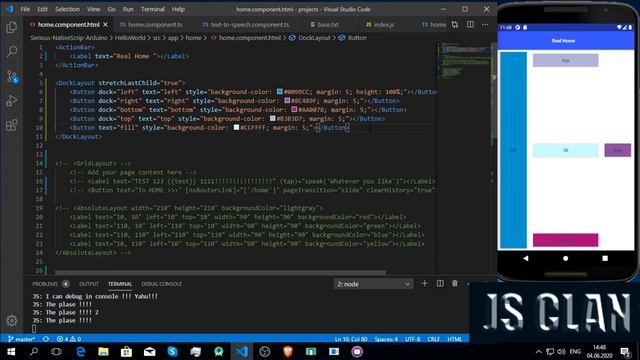This screenshot has width=640, height=360.
Task: Launch Microsoft Edge from taskbar
Action: [80, 351]
